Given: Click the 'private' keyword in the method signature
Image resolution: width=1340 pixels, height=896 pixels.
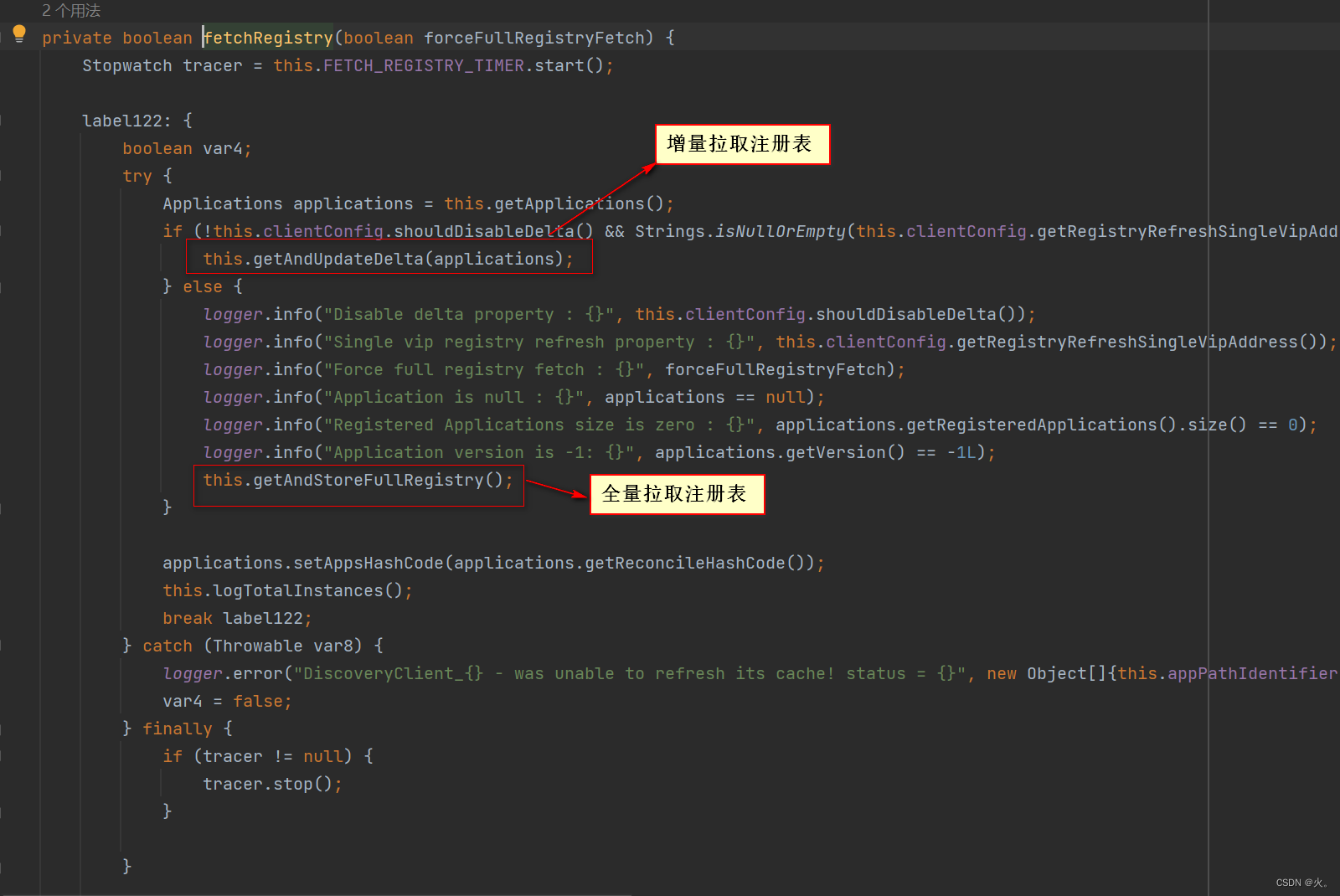Looking at the screenshot, I should pos(77,38).
